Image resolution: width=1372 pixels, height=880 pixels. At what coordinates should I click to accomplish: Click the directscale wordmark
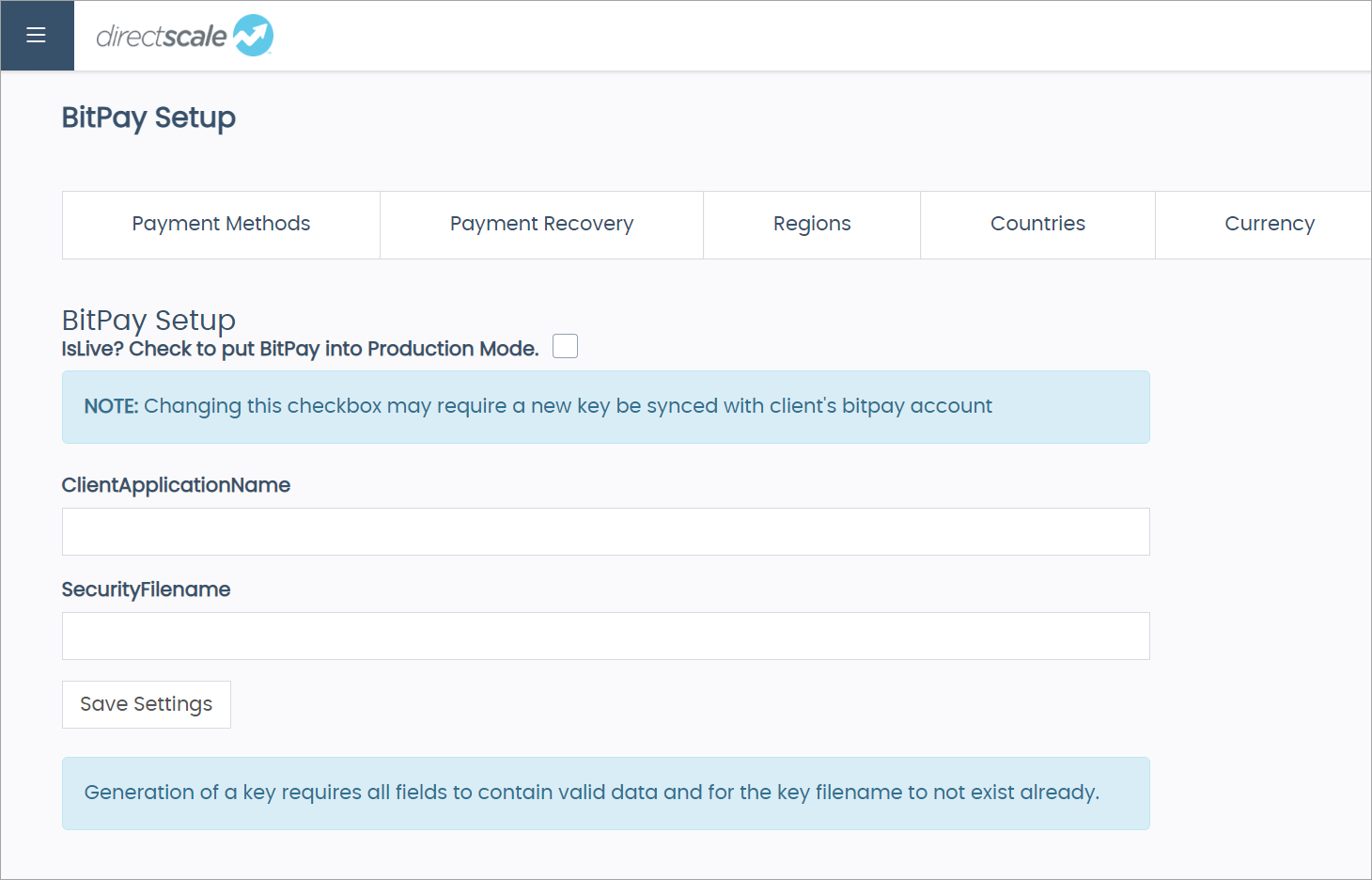pos(160,35)
